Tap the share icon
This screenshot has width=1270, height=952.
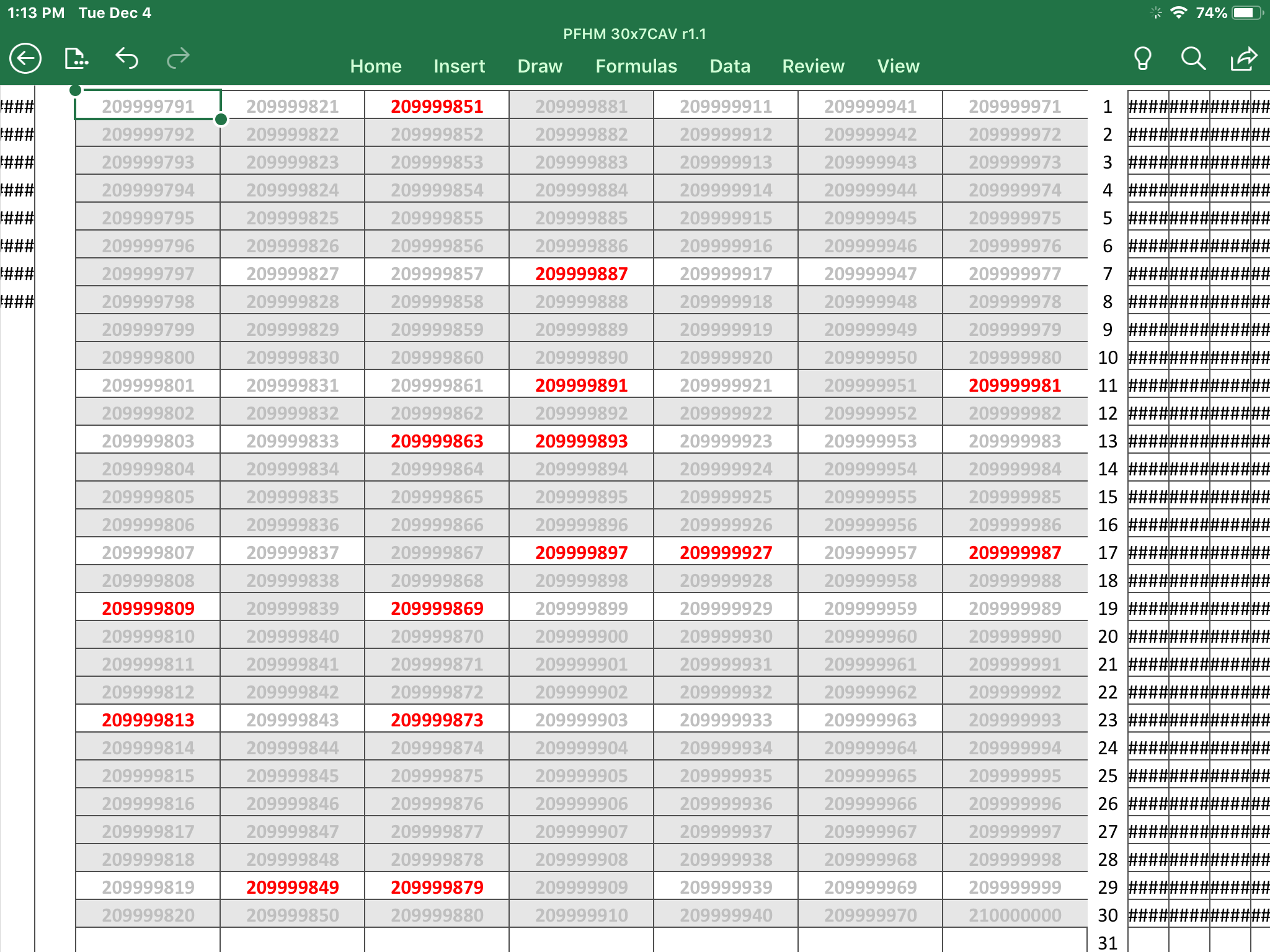pos(1243,59)
